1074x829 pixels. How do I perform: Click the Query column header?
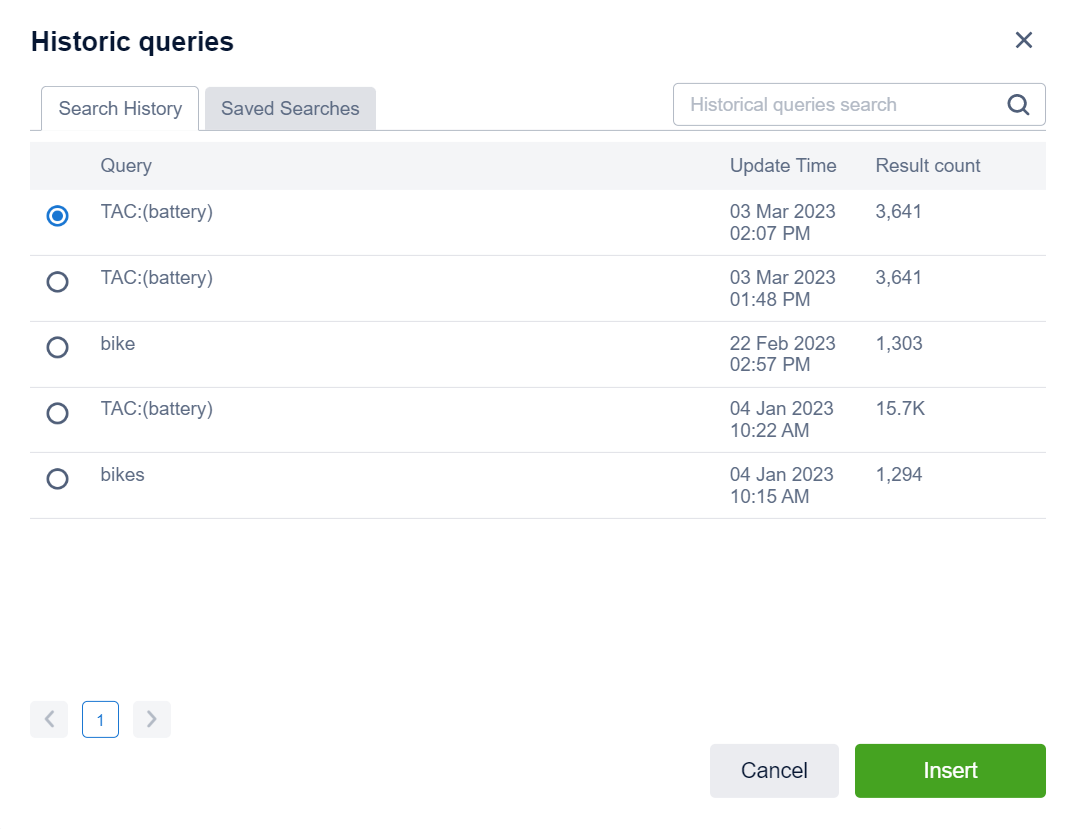[x=126, y=166]
